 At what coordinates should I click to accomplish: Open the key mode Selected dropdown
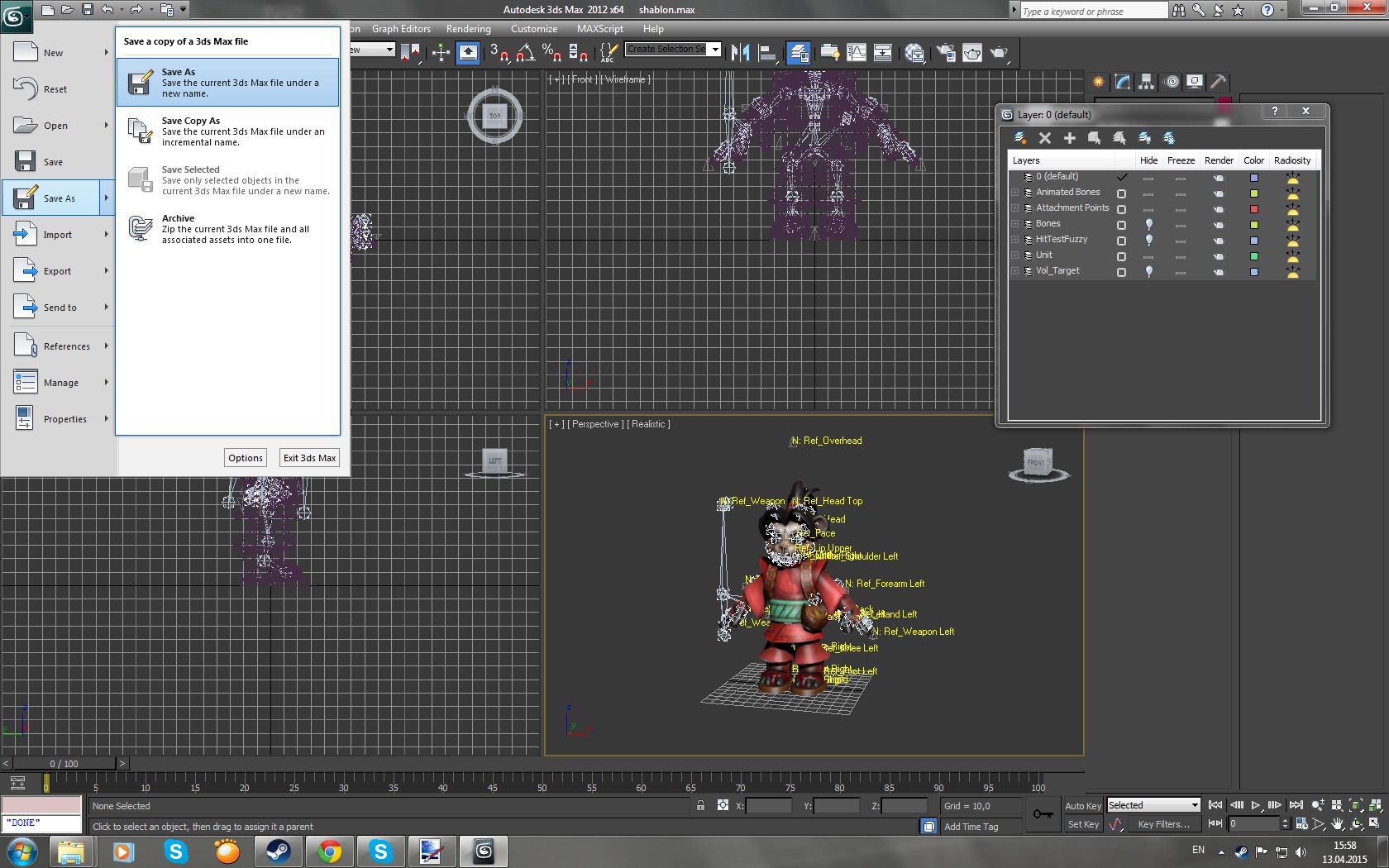(x=1195, y=805)
